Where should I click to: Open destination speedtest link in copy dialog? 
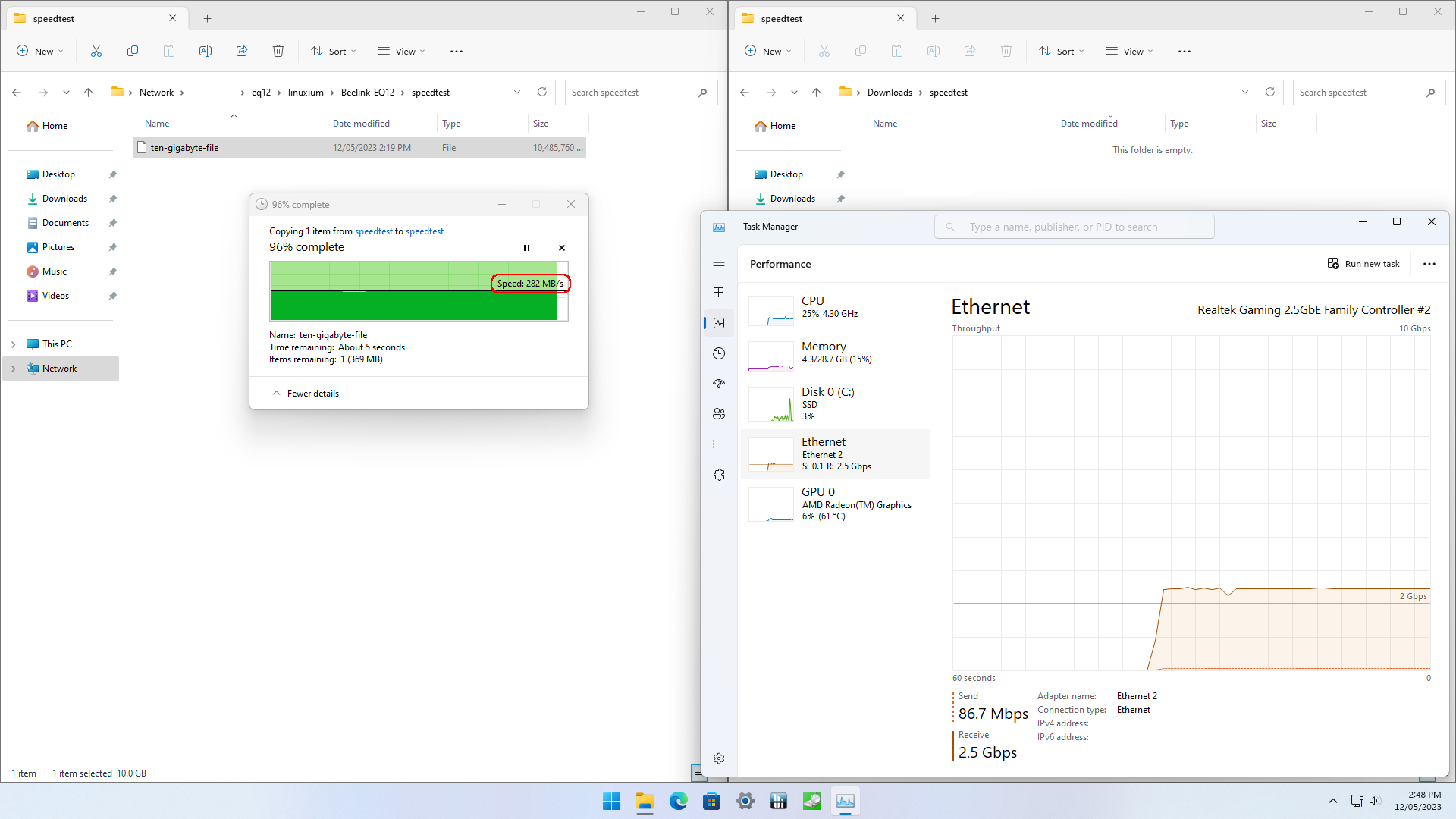(425, 231)
